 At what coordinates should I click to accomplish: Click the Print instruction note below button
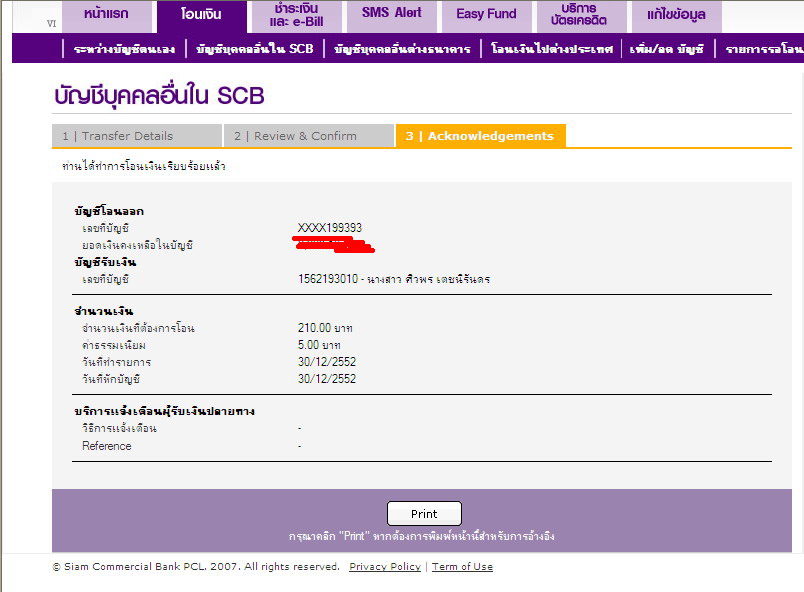(x=421, y=536)
